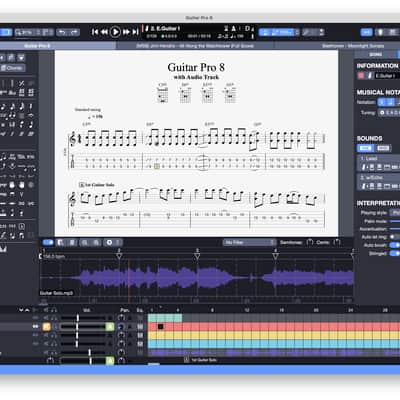Screen dimensions: 400x400
Task: Click the red track's first bar cell
Action: click(152, 327)
